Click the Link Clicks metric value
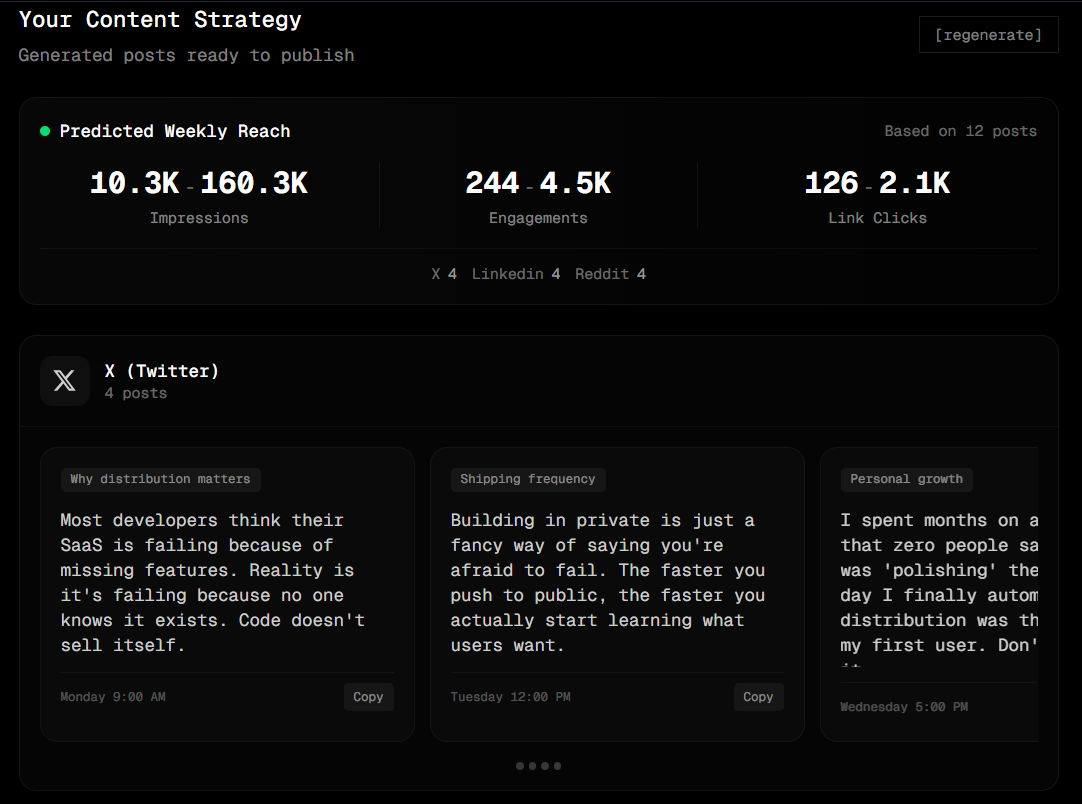This screenshot has width=1082, height=804. tap(877, 183)
